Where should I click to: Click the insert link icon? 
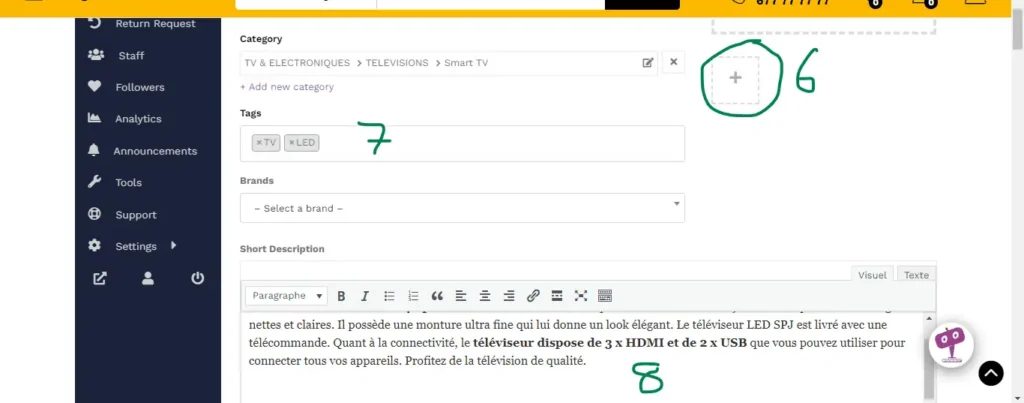pos(533,296)
